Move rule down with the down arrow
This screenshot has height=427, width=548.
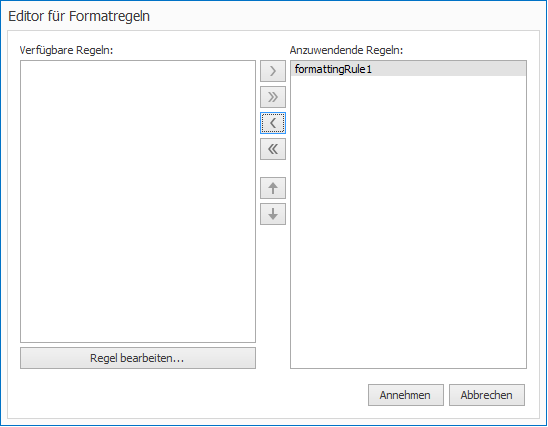pyautogui.click(x=273, y=214)
